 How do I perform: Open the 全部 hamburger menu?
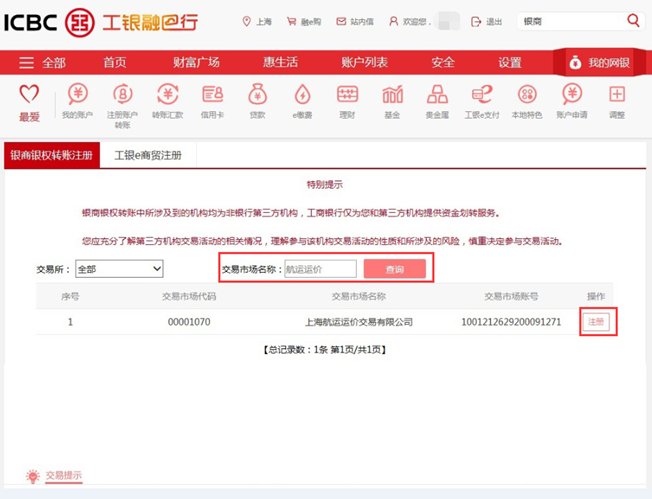click(x=42, y=62)
